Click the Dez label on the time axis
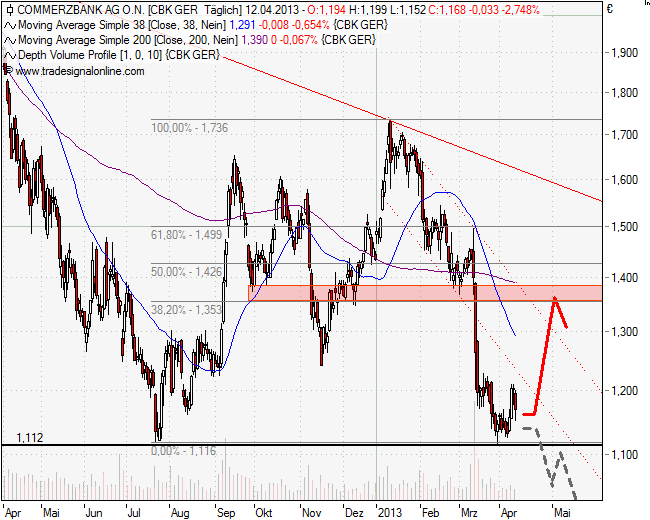Viewport: 650px width, 520px height. pos(354,513)
